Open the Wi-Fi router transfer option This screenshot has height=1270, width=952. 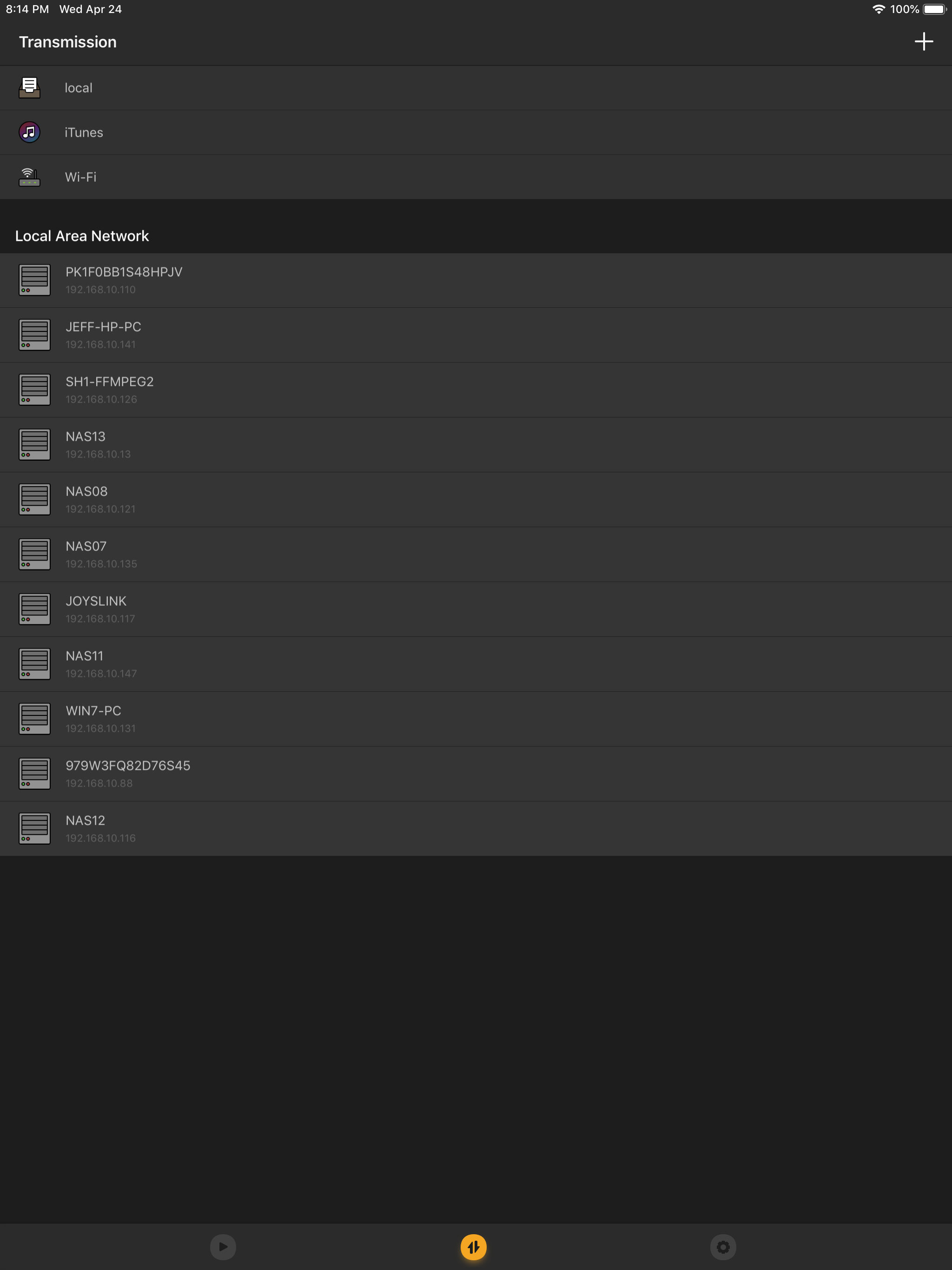(x=80, y=177)
